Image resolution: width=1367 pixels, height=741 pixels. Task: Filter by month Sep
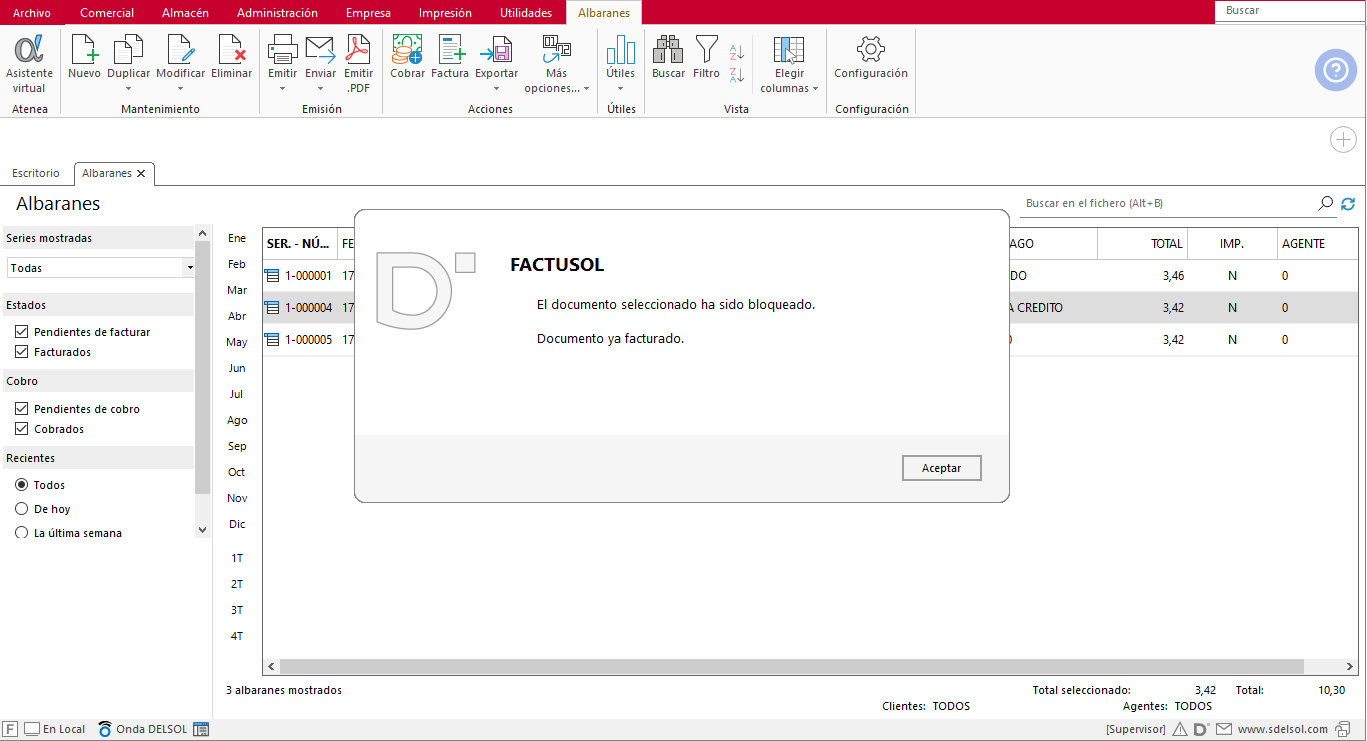pyautogui.click(x=237, y=446)
